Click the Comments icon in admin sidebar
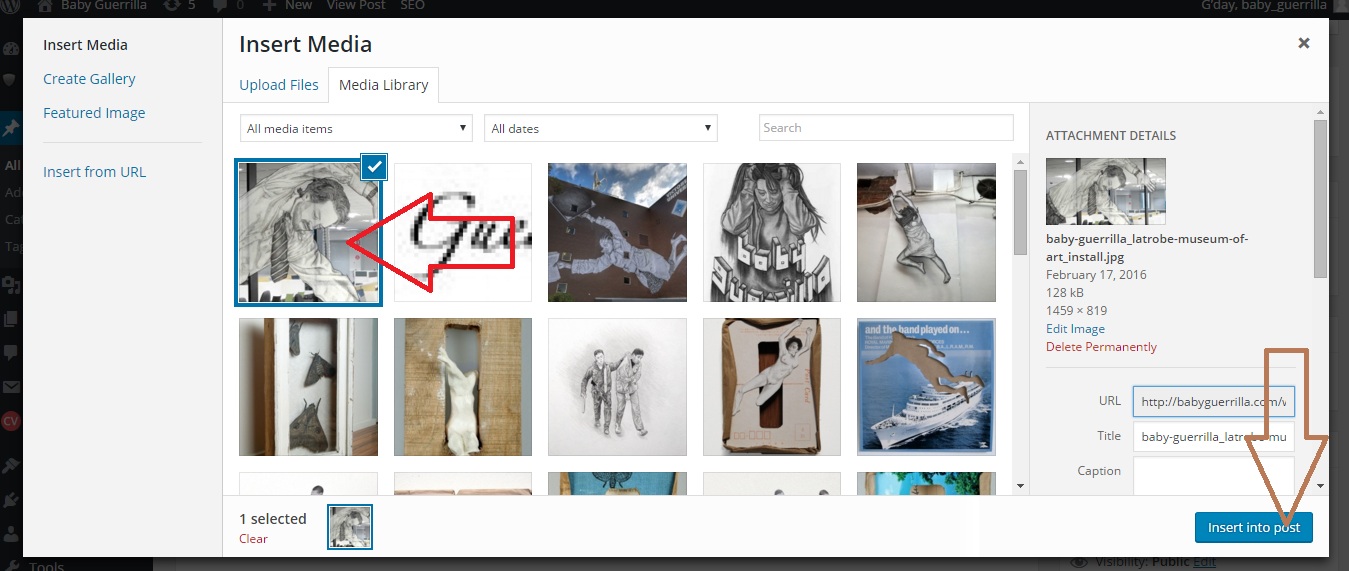1349x571 pixels. [11, 352]
